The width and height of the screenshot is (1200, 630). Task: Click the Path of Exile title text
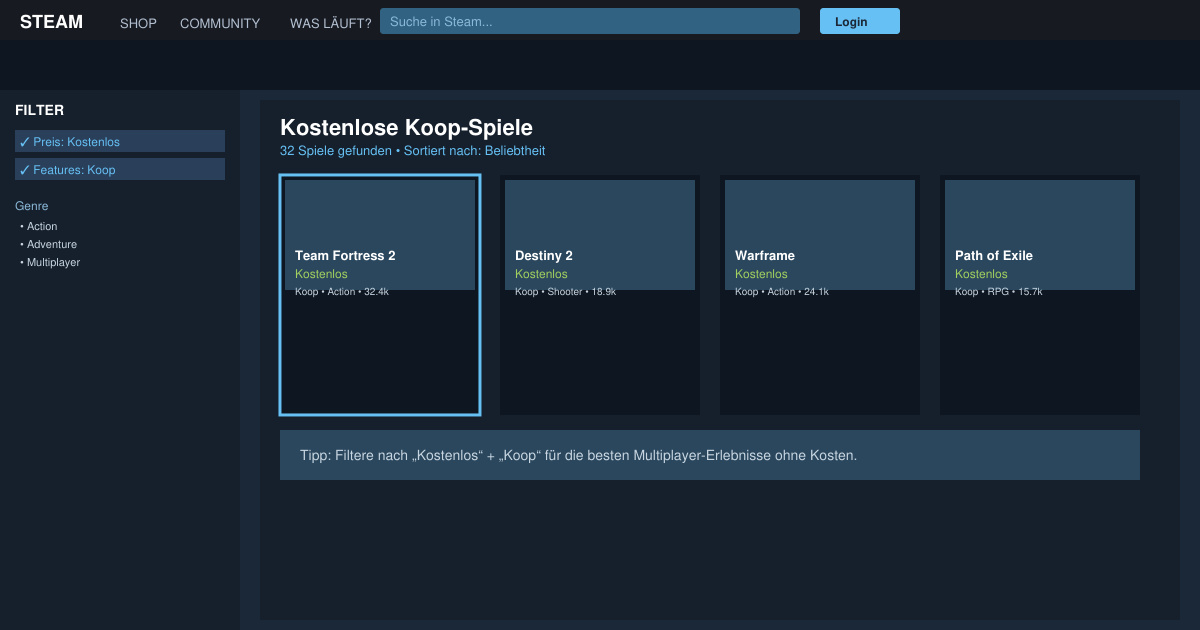(994, 255)
